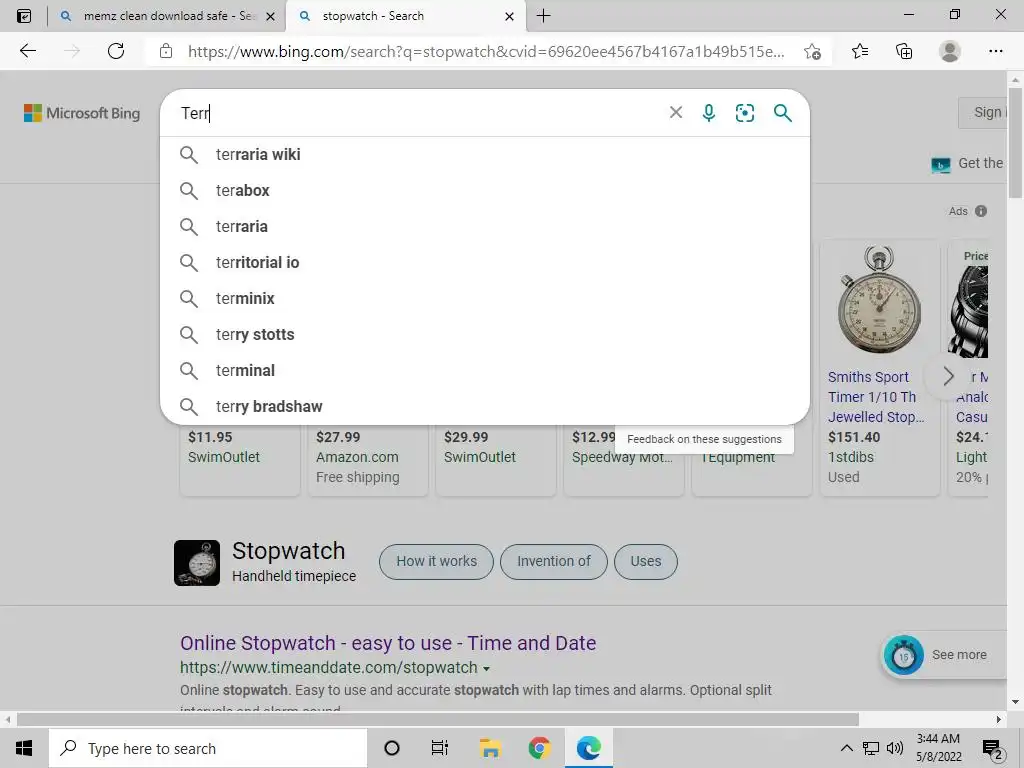
Task: Start voice search with the microphone icon
Action: (x=709, y=112)
